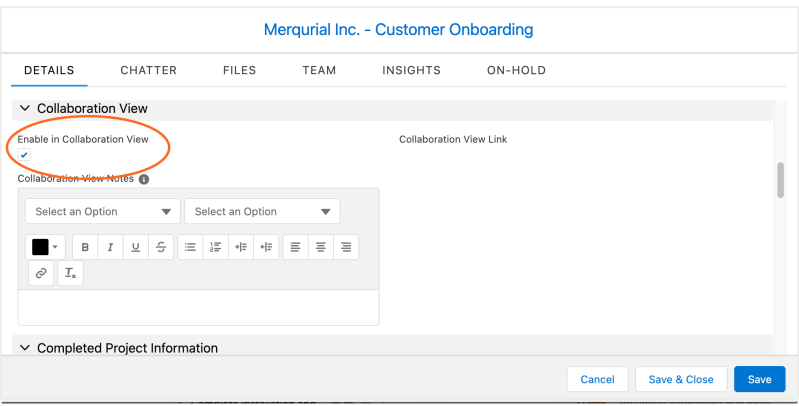Uncheck Enable in Collaboration View
Image resolution: width=799 pixels, height=406 pixels.
(x=24, y=154)
